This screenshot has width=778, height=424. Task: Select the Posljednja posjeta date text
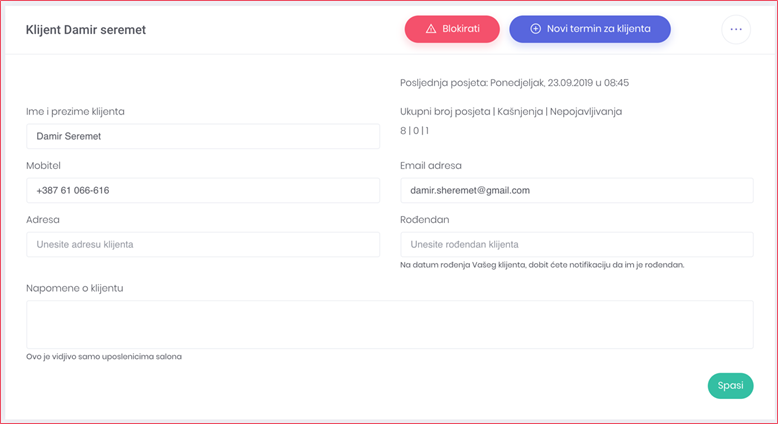(515, 83)
